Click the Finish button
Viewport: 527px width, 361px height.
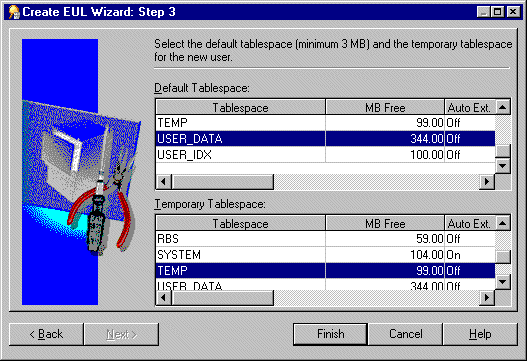pos(330,334)
